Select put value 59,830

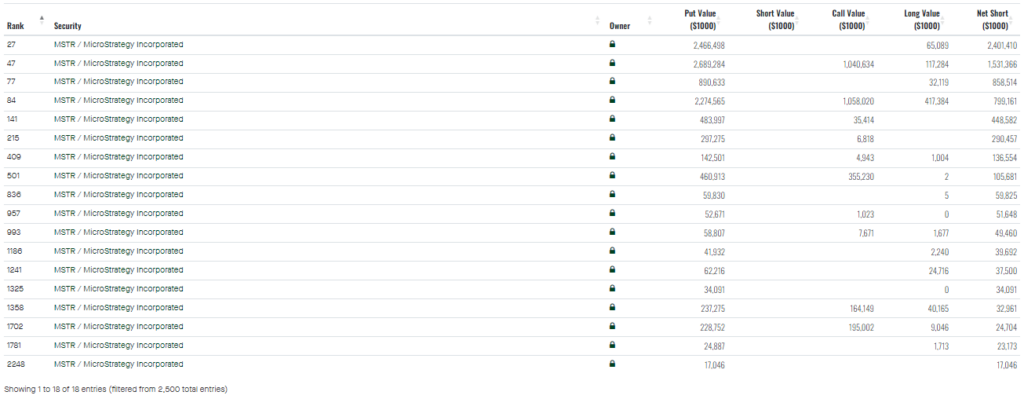pos(714,195)
